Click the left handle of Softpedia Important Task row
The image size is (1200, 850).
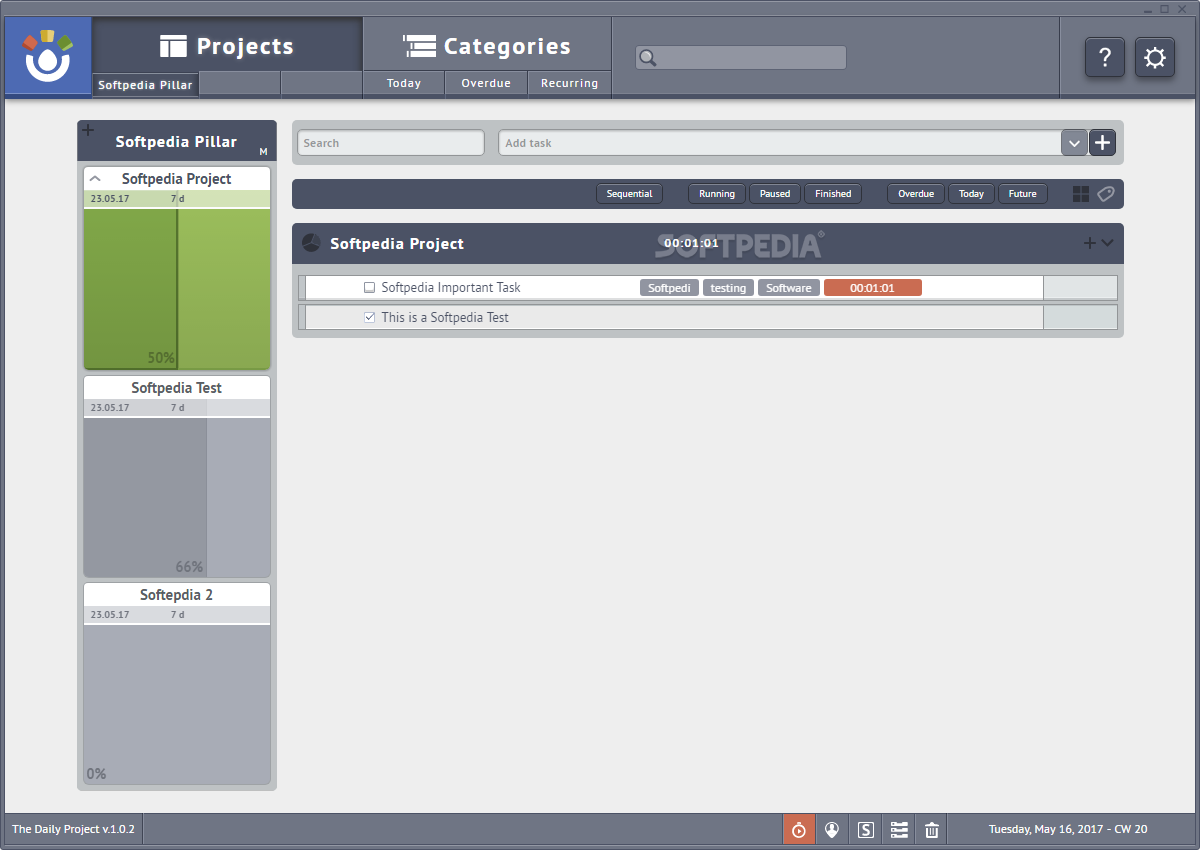[x=302, y=288]
